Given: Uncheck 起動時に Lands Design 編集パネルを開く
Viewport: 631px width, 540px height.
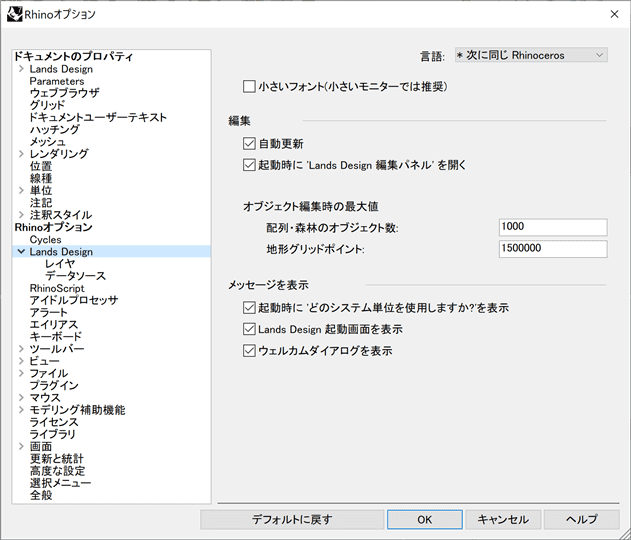Looking at the screenshot, I should coord(249,165).
